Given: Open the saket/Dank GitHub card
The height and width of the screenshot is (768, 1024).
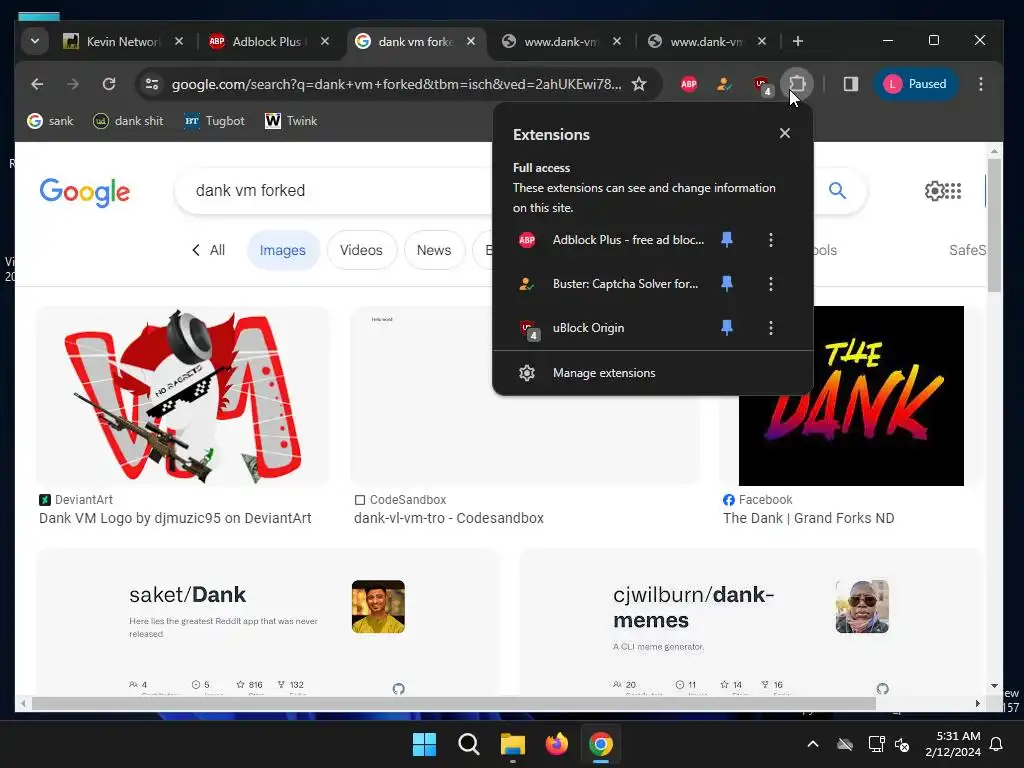Looking at the screenshot, I should pyautogui.click(x=267, y=622).
